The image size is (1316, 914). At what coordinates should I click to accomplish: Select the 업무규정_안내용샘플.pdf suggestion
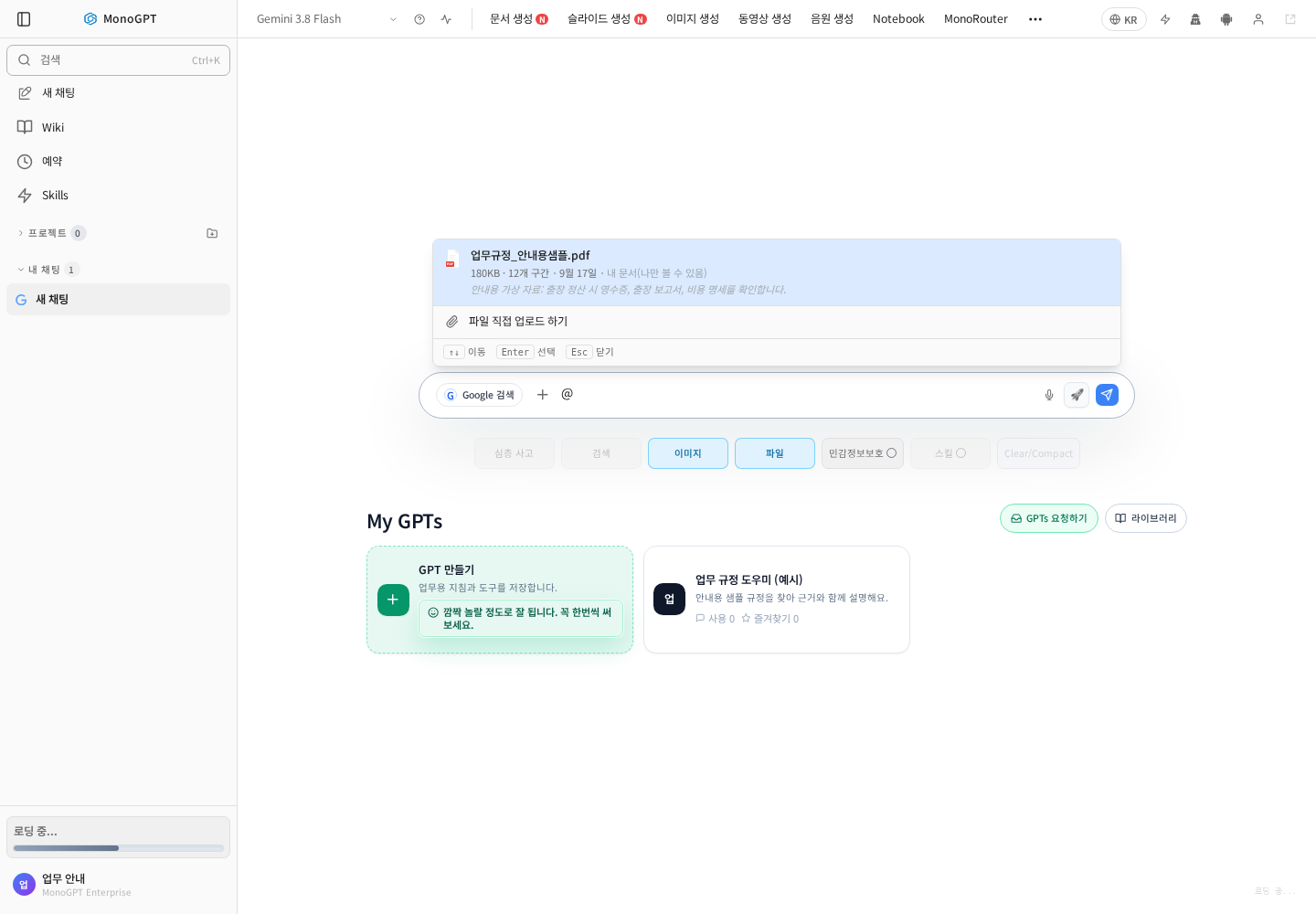pyautogui.click(x=777, y=272)
